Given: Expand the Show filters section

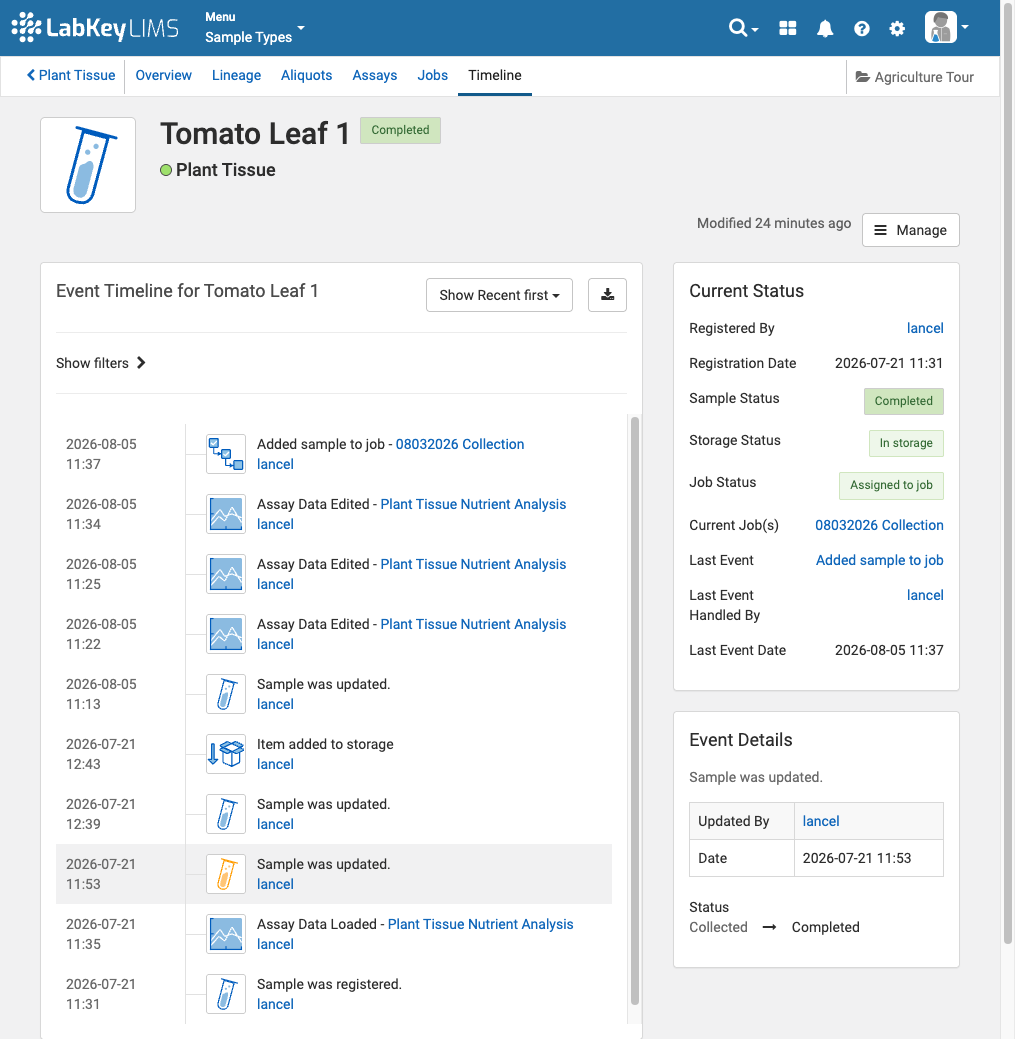Looking at the screenshot, I should pos(101,363).
